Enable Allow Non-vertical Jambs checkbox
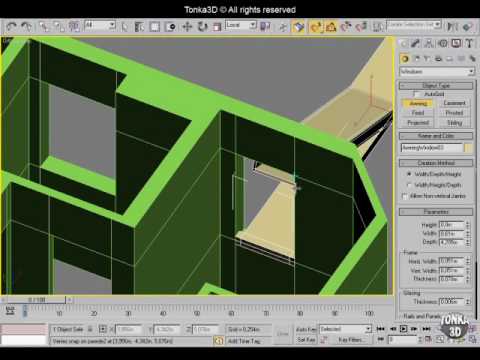The width and height of the screenshot is (480, 360). (x=405, y=196)
